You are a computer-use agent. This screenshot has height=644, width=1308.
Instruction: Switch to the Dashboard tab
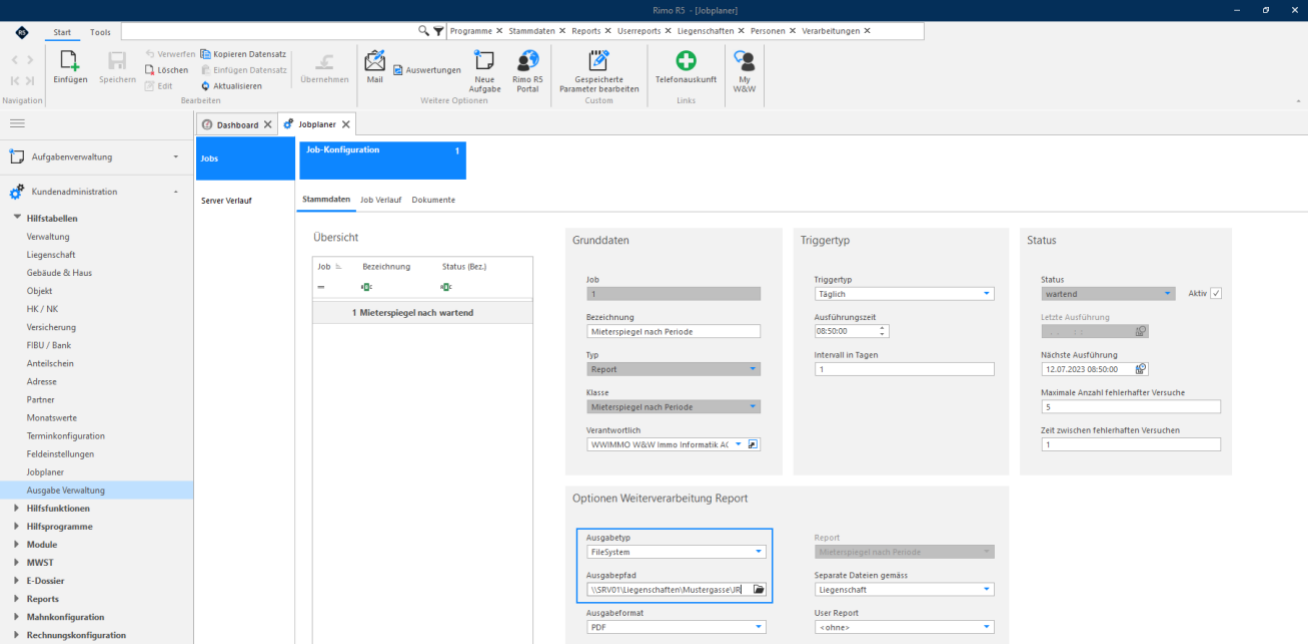click(237, 125)
